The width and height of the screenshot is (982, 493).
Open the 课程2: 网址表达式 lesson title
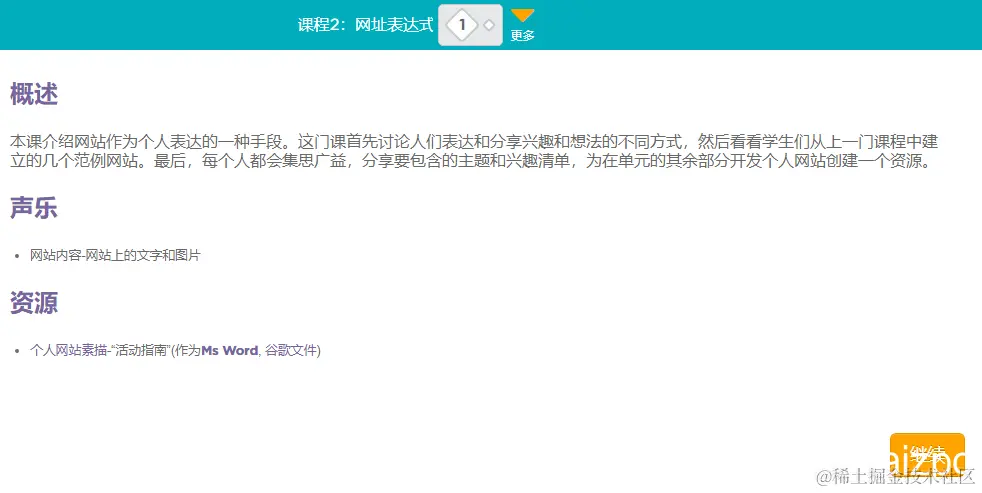pos(365,25)
